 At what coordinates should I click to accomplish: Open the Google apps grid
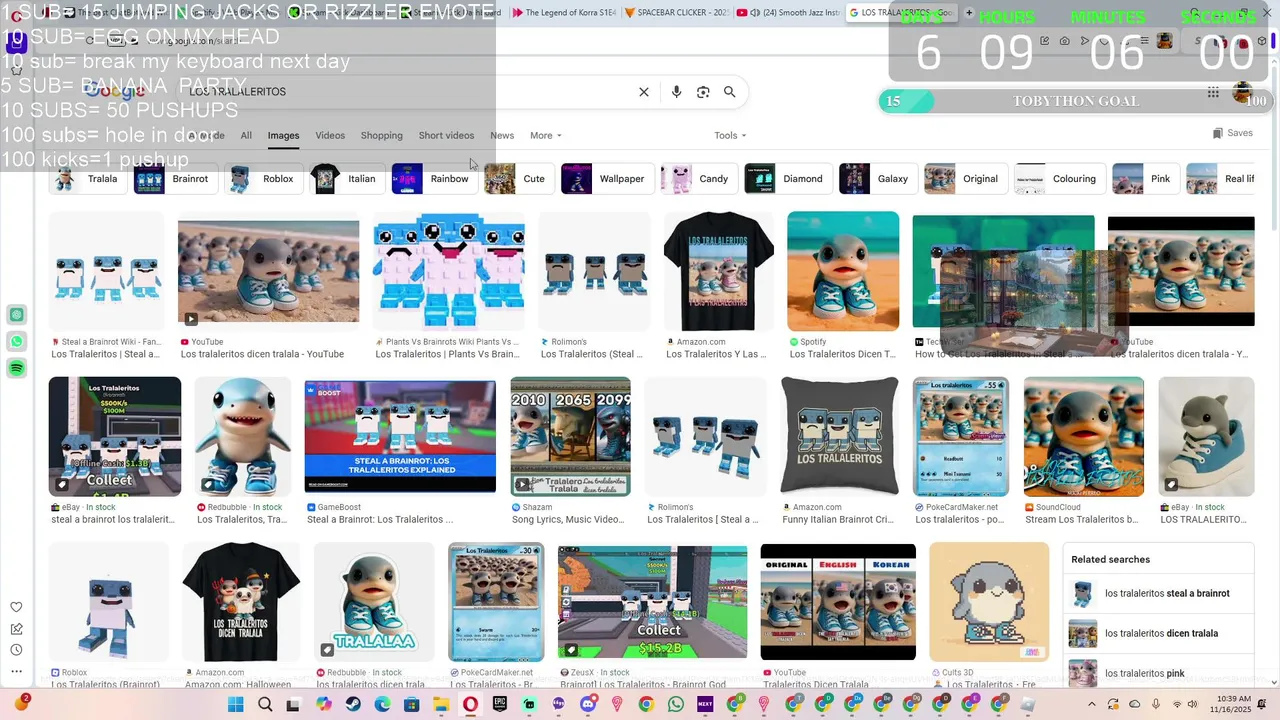point(1213,92)
